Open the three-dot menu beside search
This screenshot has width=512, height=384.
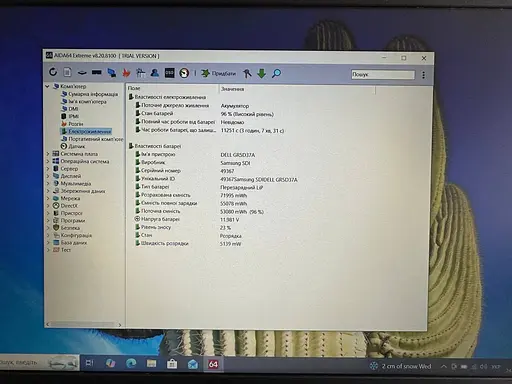[x=423, y=75]
